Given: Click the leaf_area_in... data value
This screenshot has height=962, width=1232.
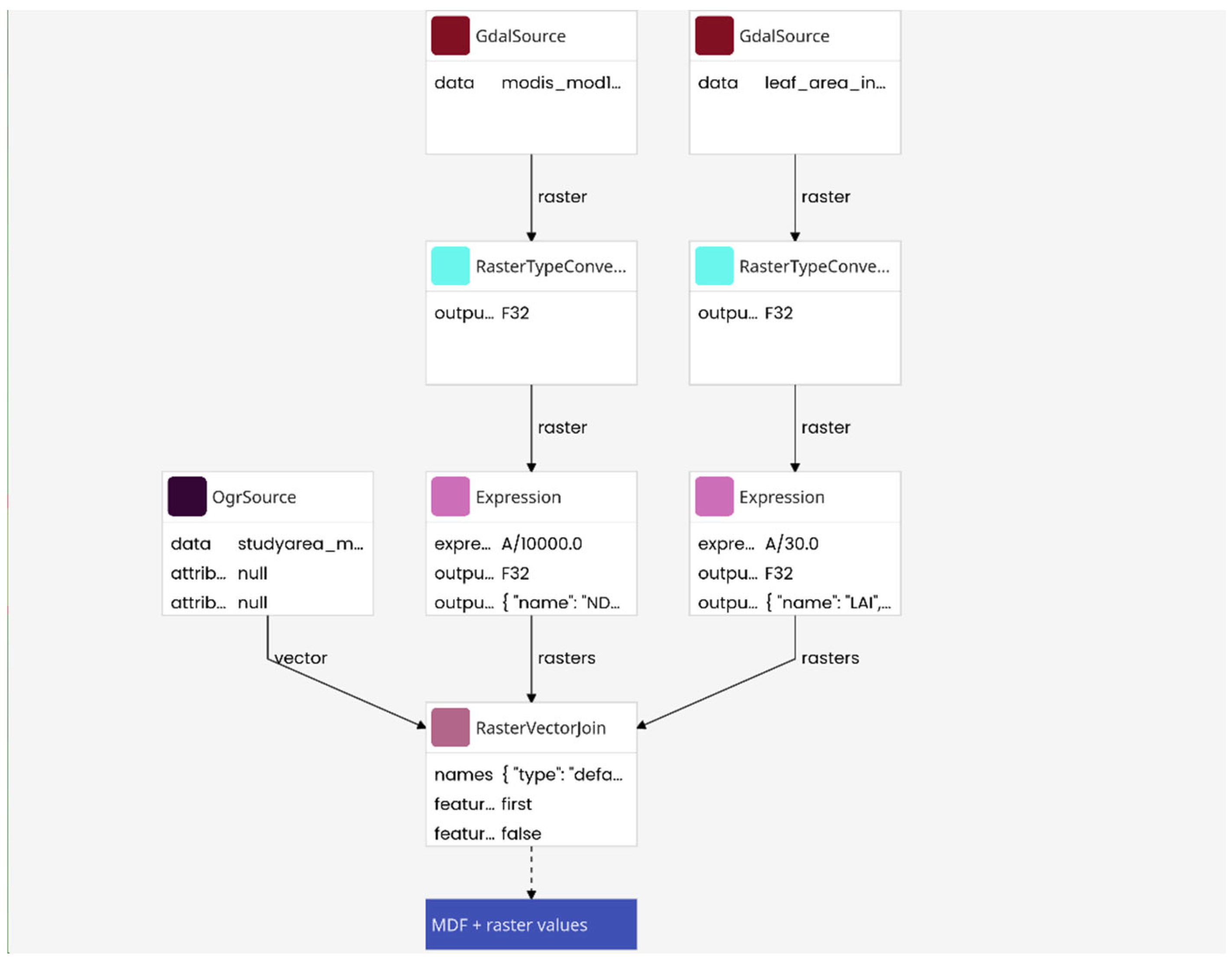Looking at the screenshot, I should (x=825, y=83).
